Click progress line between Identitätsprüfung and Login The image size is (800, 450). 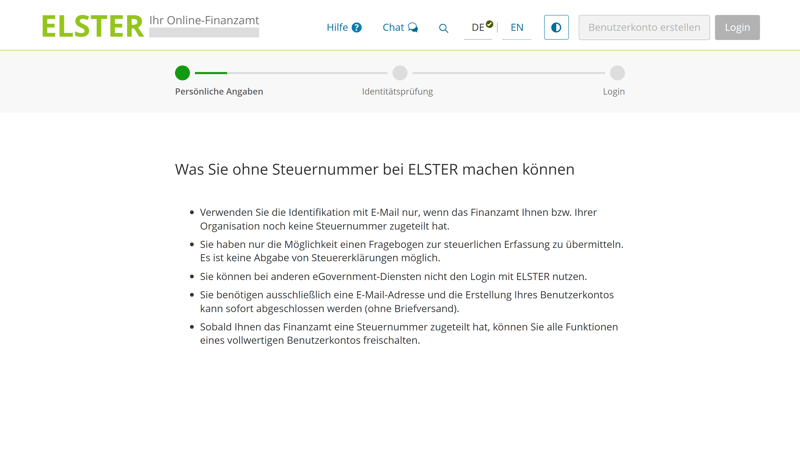[x=508, y=73]
